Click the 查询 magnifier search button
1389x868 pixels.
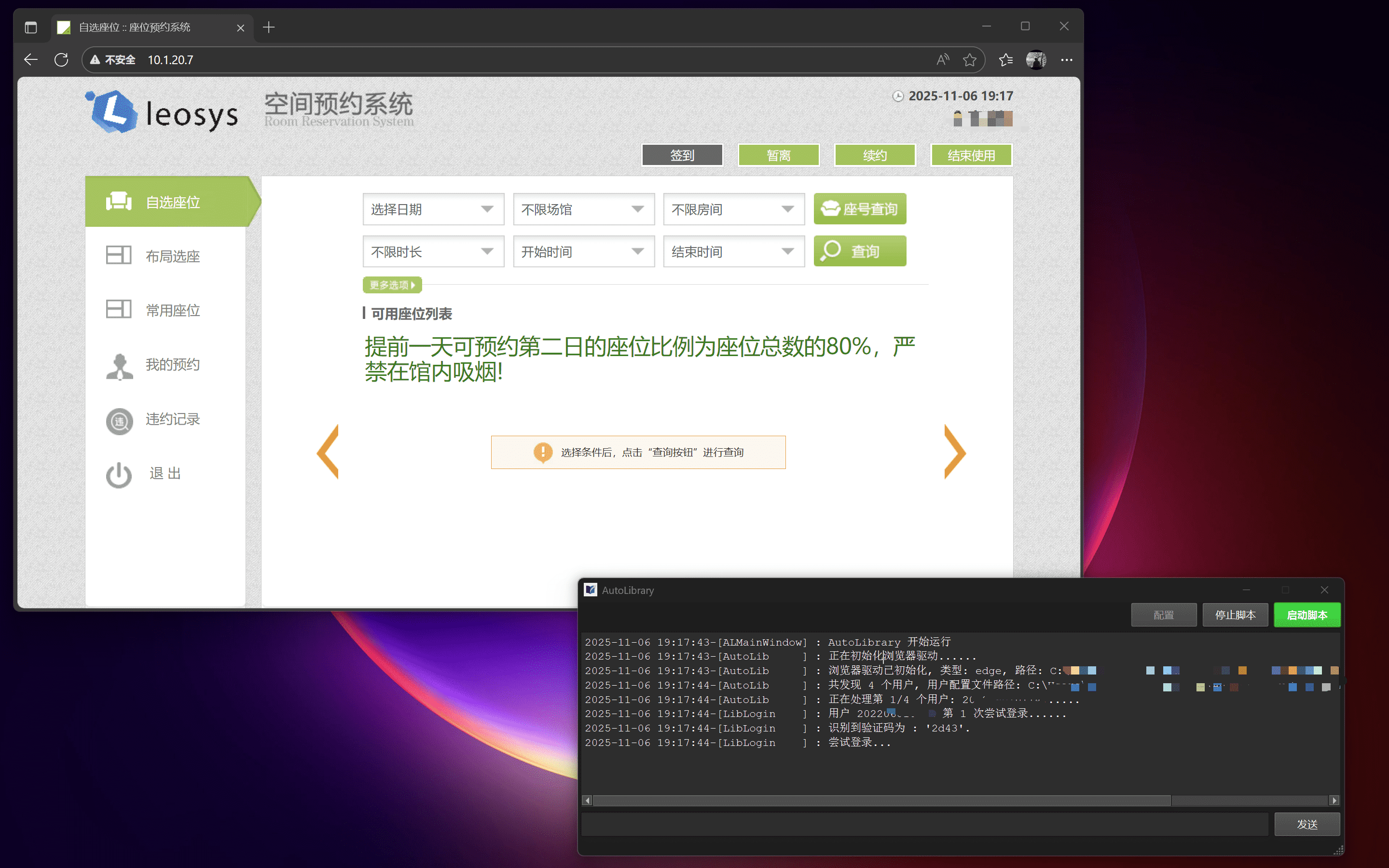(859, 251)
